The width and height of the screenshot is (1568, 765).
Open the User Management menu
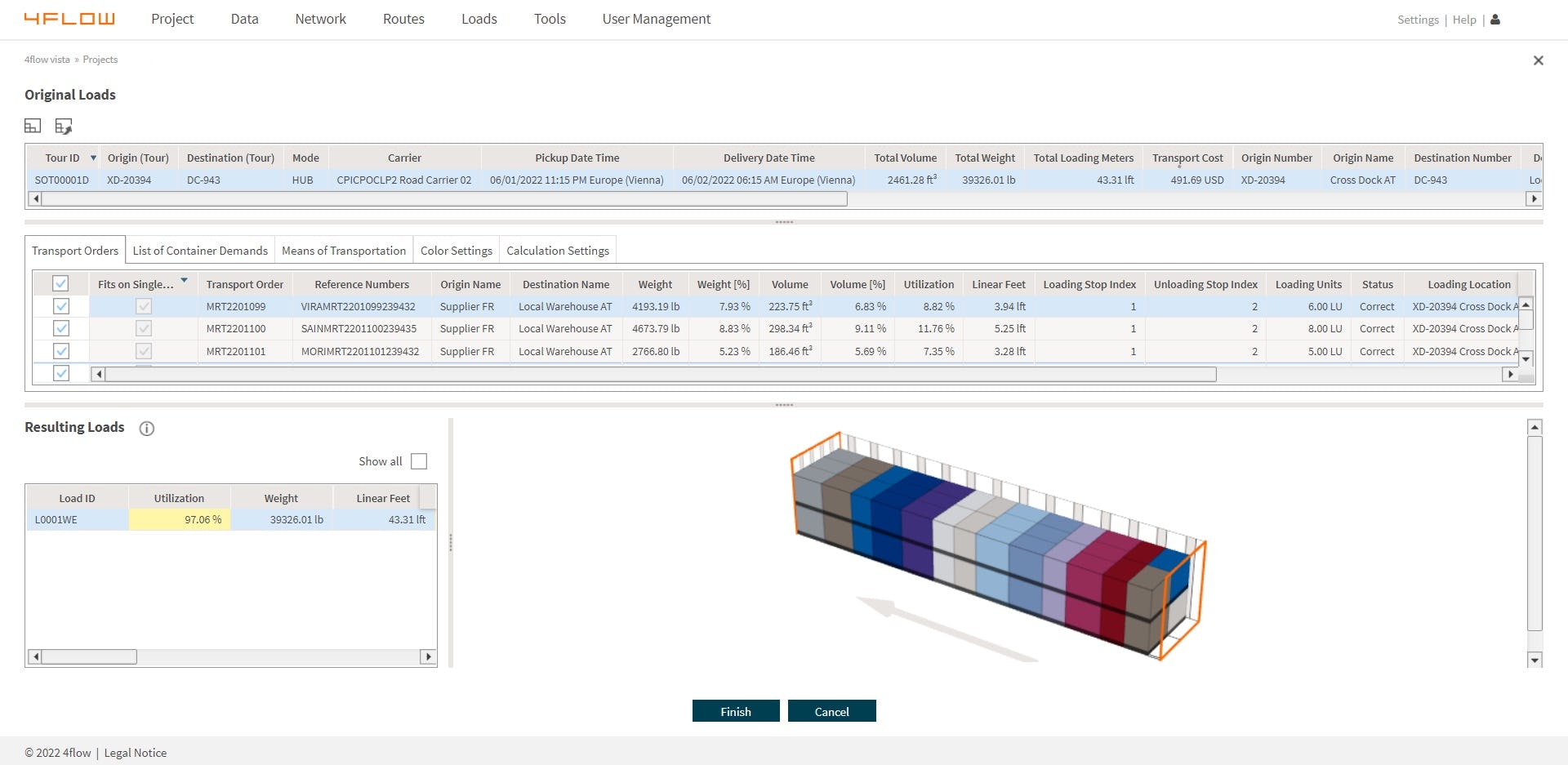656,19
